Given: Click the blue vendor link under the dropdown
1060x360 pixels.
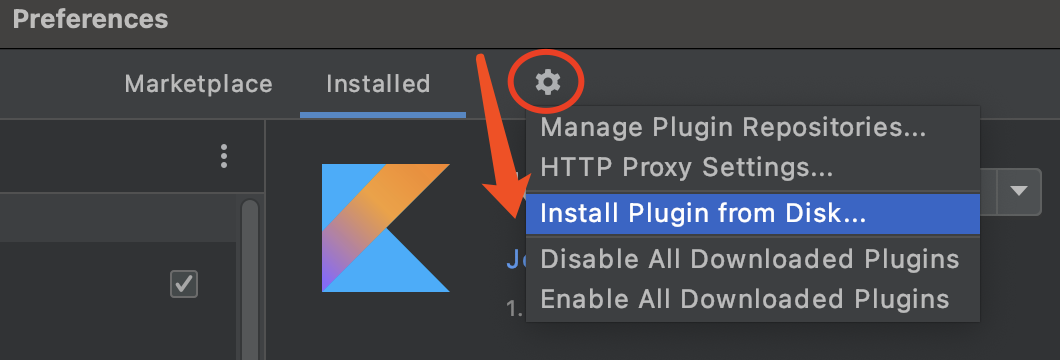Looking at the screenshot, I should click(x=516, y=259).
